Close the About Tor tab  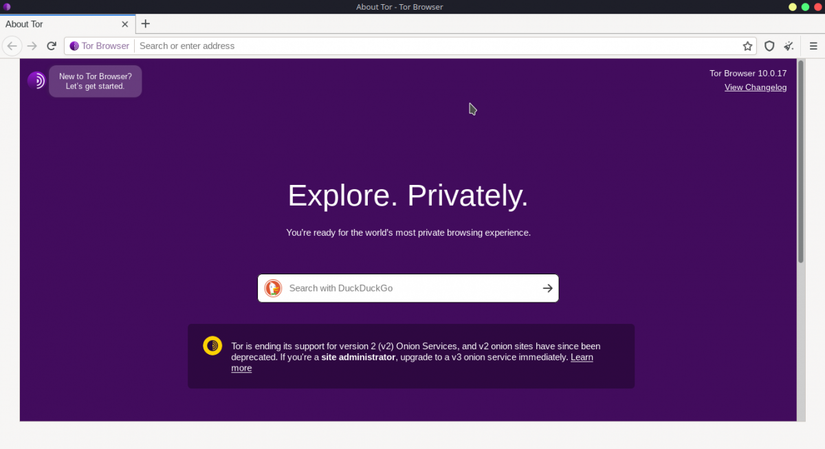[125, 24]
